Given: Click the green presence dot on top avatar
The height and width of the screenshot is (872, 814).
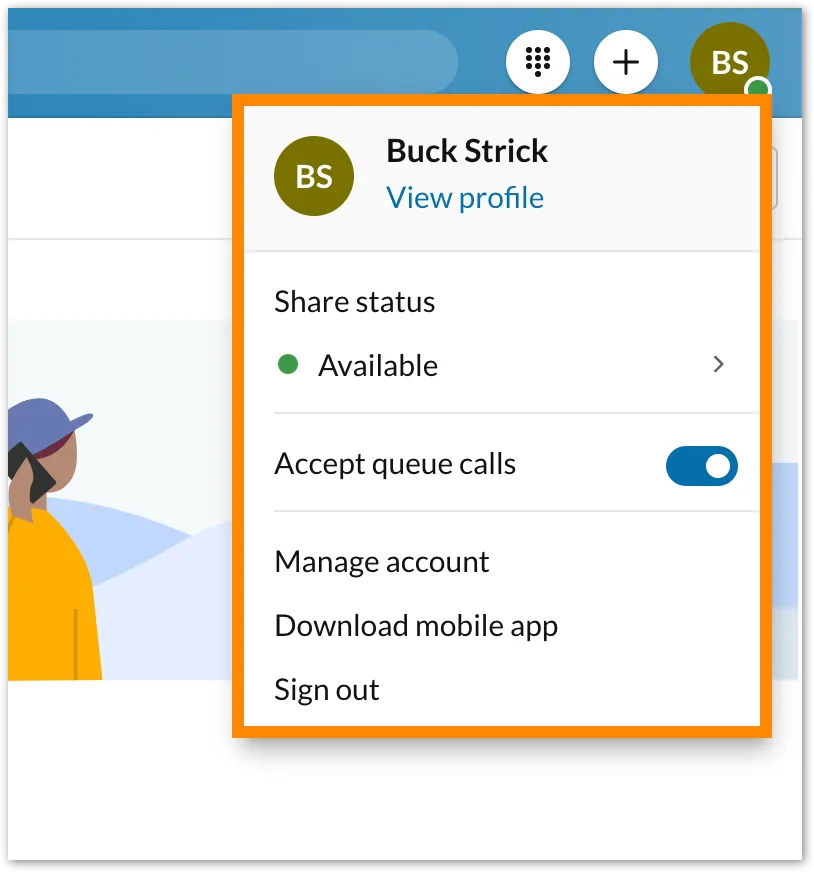Looking at the screenshot, I should [x=759, y=91].
